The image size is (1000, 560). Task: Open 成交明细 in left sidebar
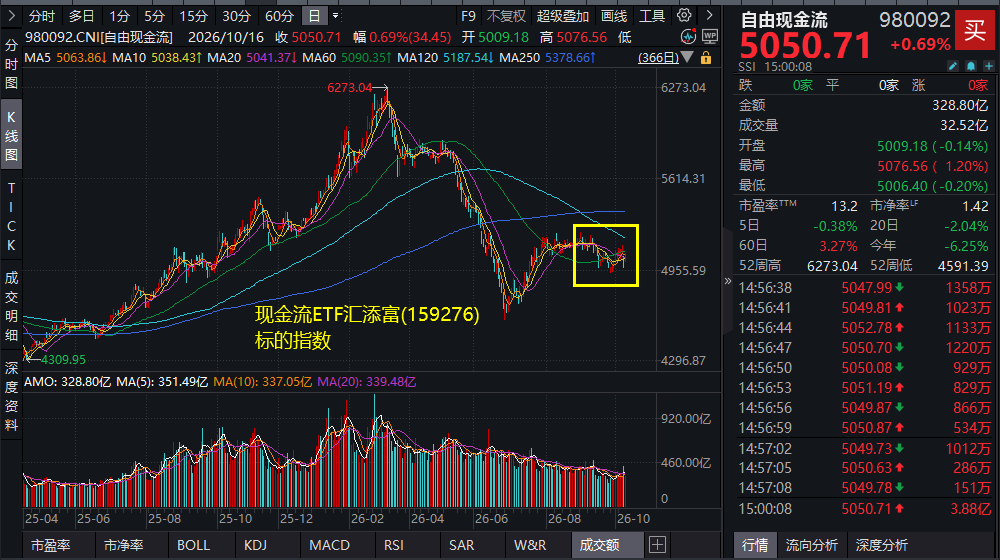[11, 306]
